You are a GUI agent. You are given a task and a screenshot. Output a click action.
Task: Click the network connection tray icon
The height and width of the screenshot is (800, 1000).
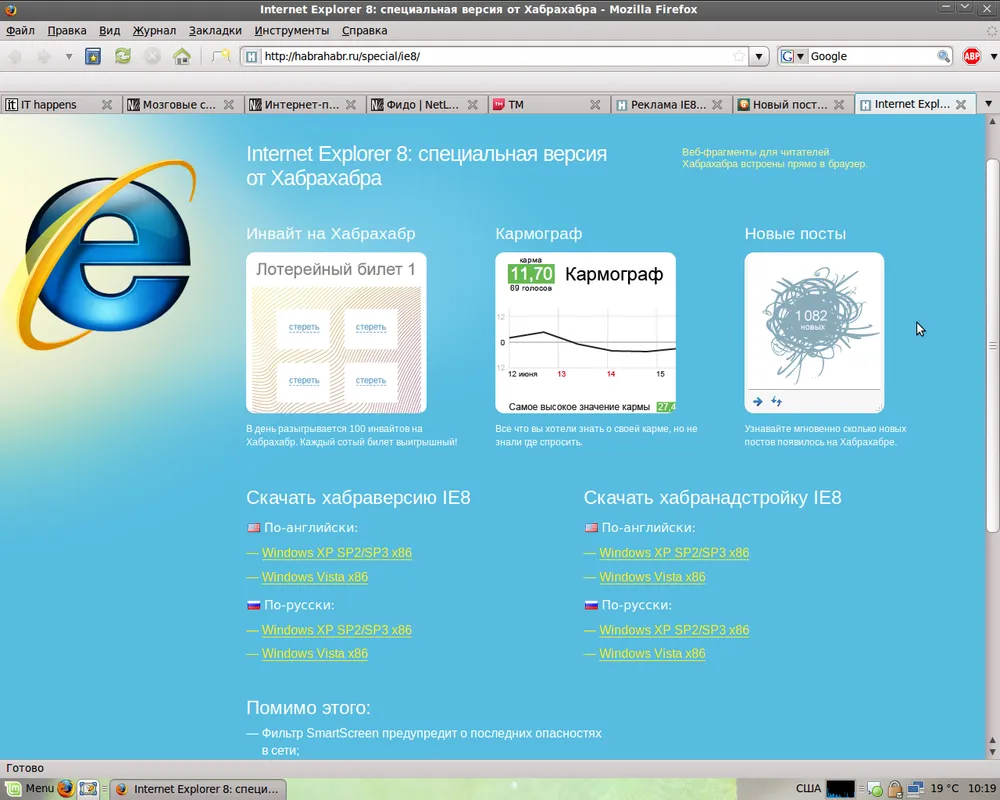click(915, 789)
